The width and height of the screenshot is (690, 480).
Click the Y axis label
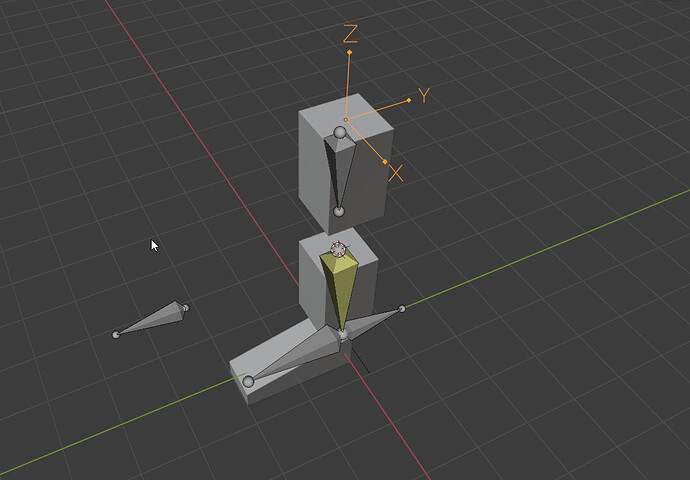point(424,95)
